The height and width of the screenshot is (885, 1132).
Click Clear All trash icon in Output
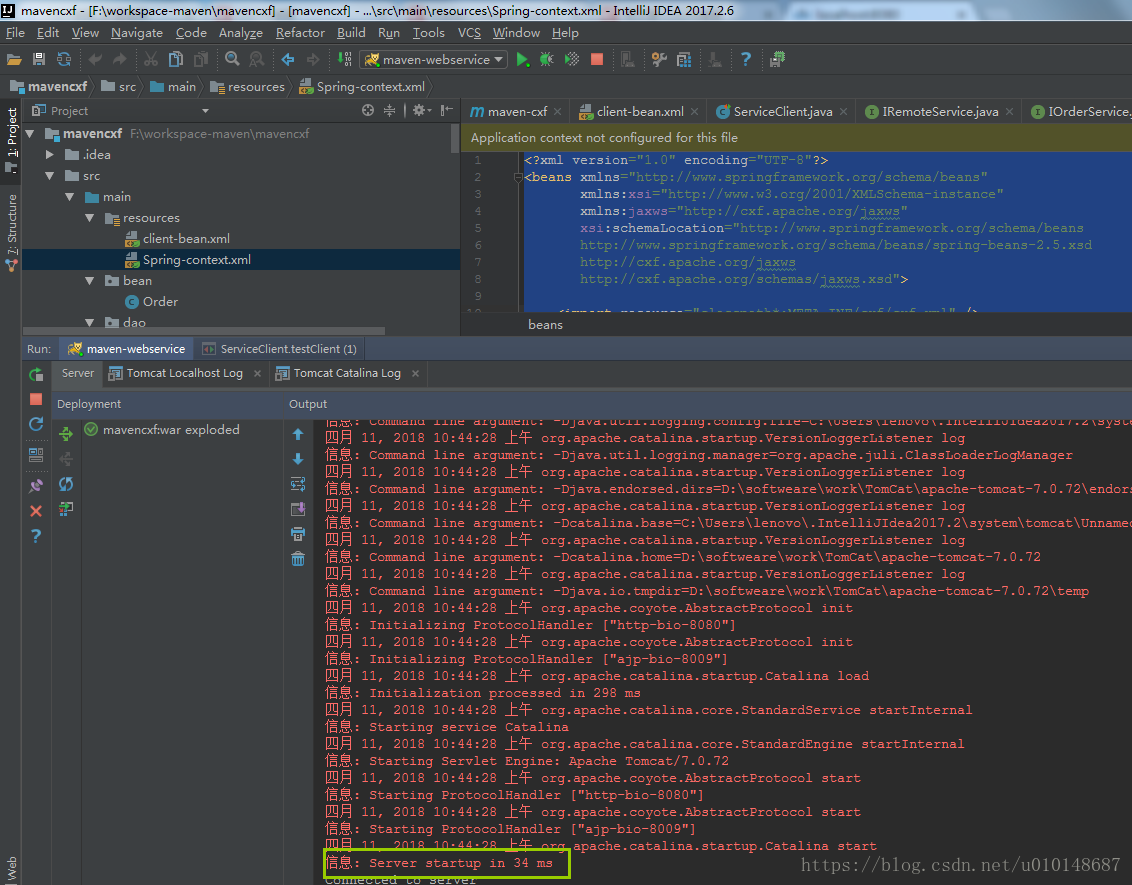[297, 559]
